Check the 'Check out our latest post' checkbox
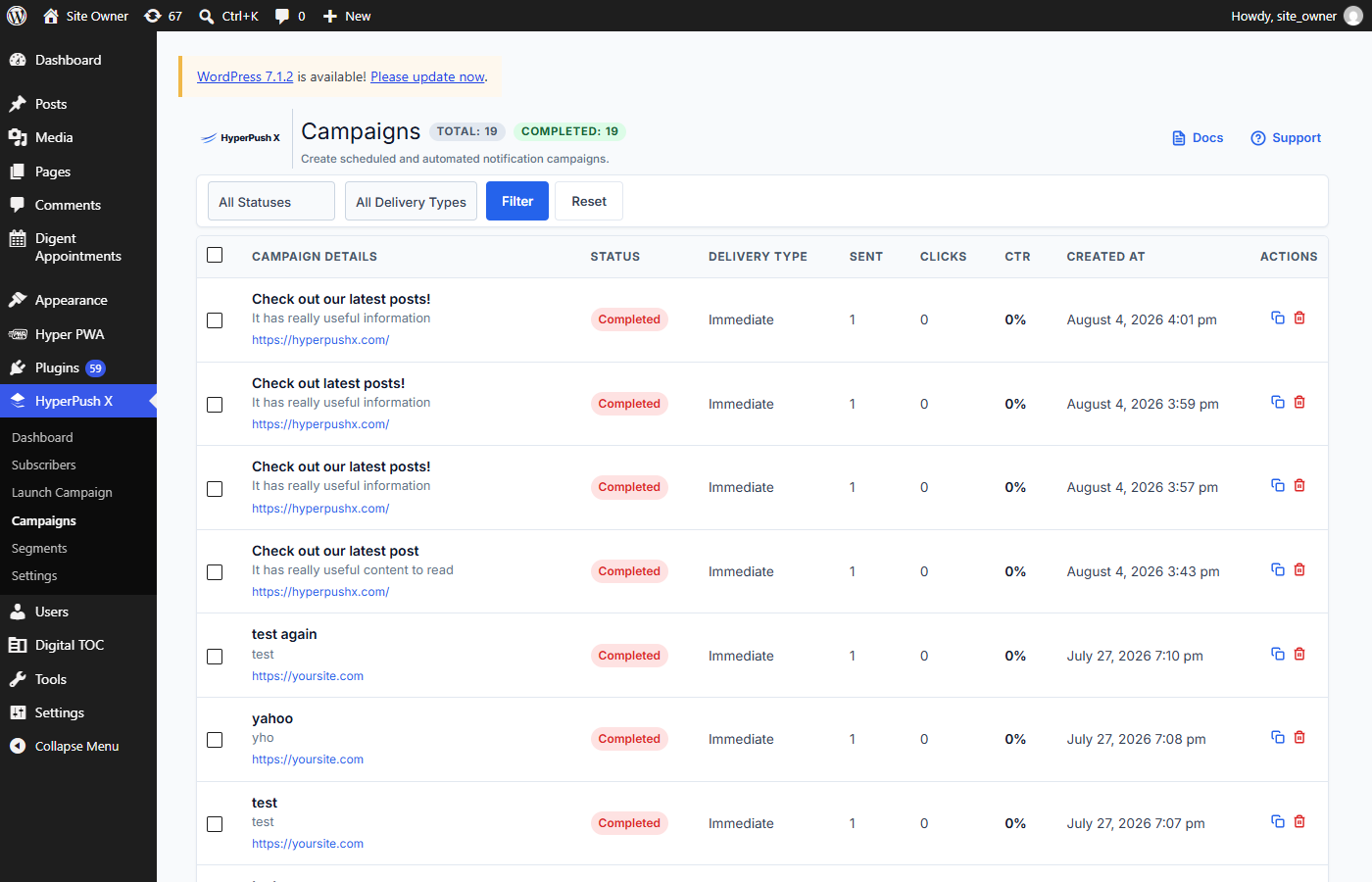The width and height of the screenshot is (1372, 882). [x=215, y=572]
